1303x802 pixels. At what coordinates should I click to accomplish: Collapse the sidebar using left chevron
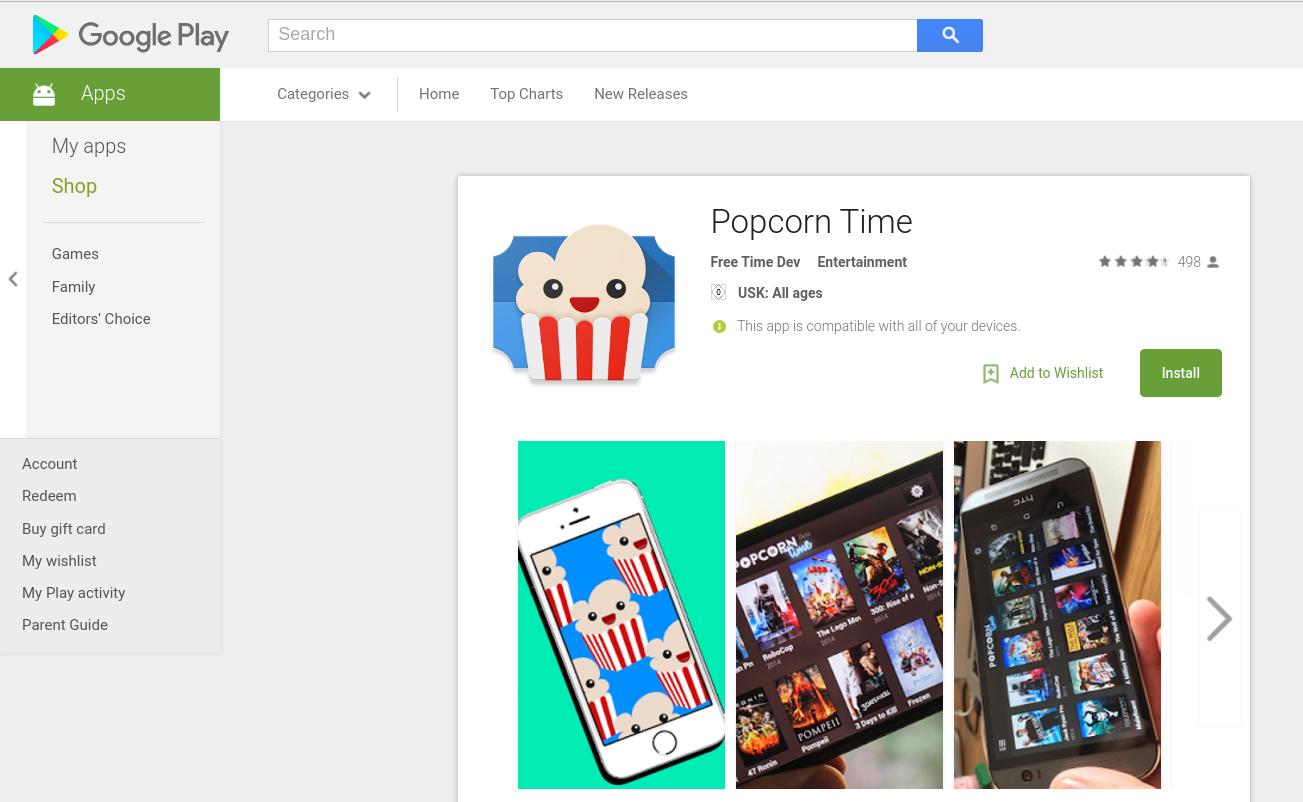pos(13,280)
